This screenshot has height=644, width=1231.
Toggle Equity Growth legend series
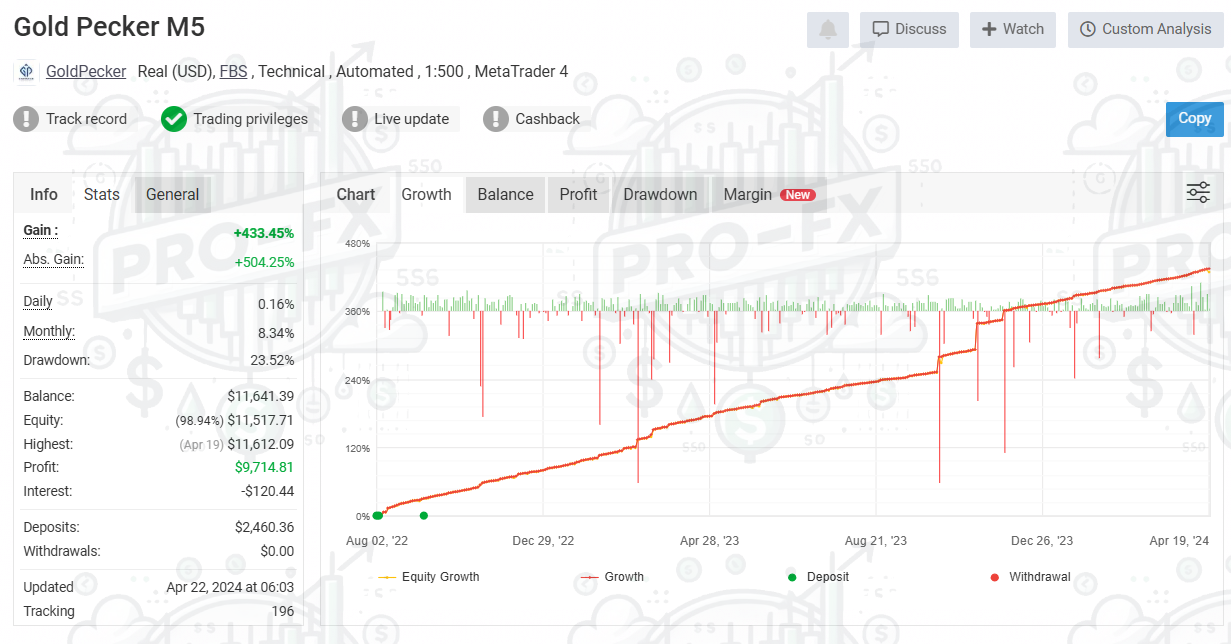430,577
